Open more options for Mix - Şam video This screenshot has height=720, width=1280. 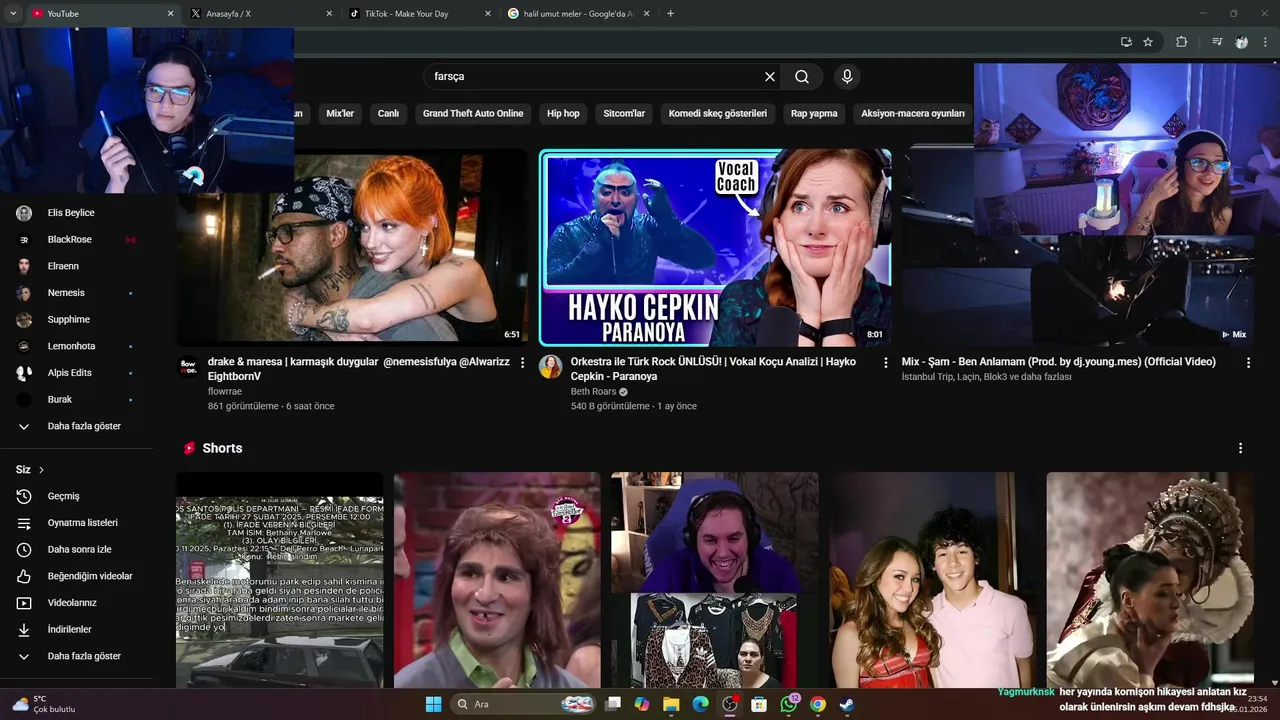[1248, 363]
